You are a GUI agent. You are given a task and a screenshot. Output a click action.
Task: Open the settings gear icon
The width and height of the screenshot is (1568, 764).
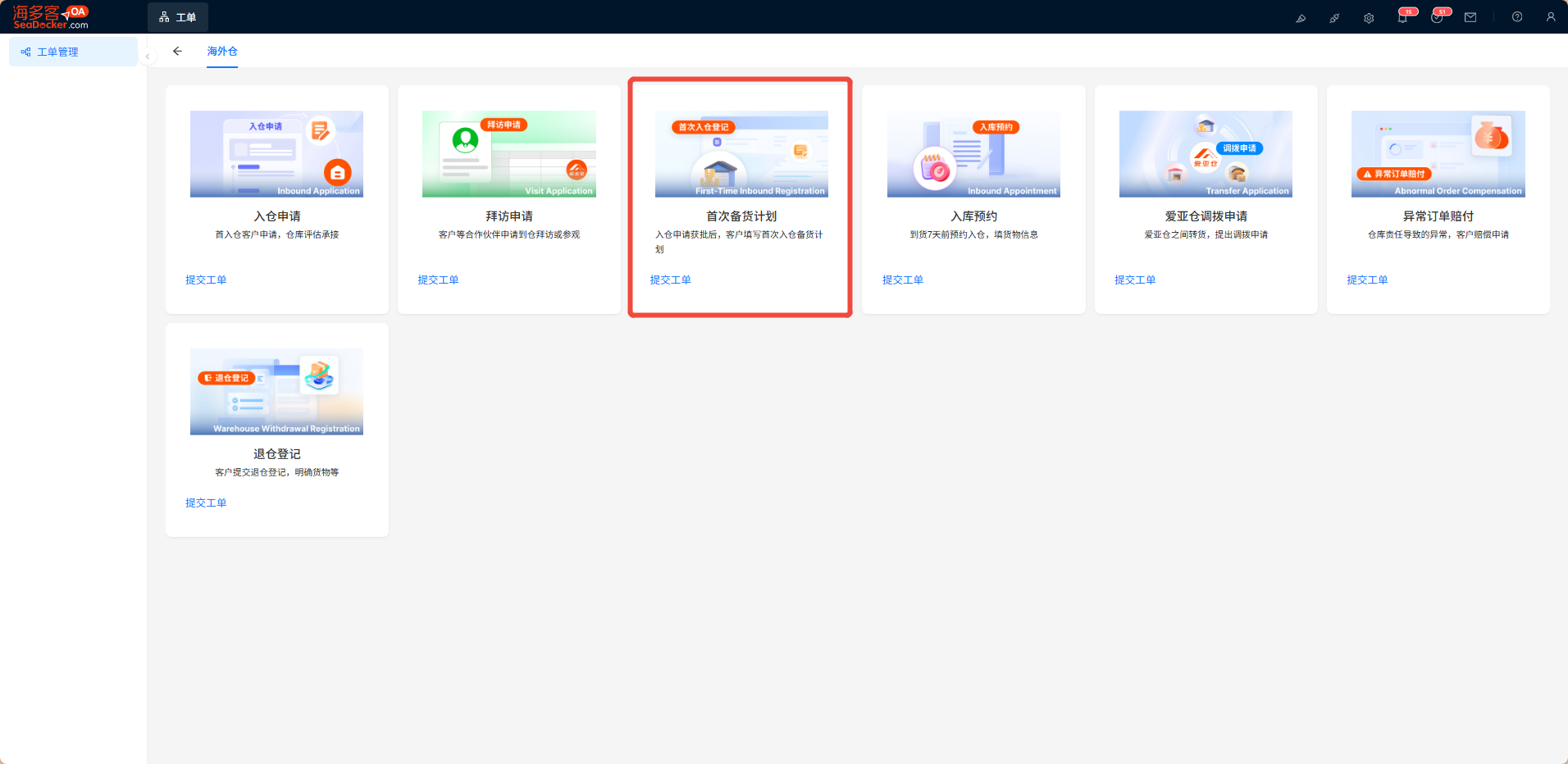pyautogui.click(x=1369, y=18)
